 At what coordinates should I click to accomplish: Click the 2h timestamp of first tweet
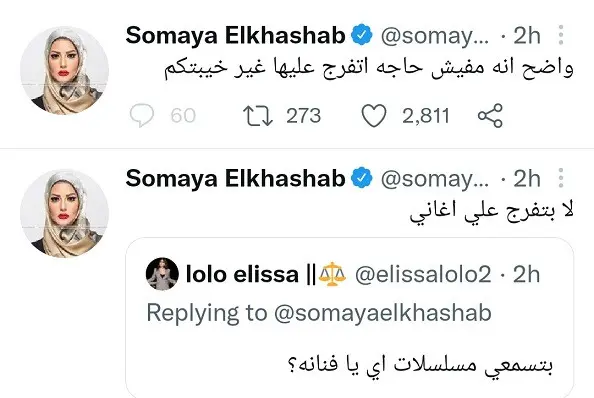[x=527, y=36]
